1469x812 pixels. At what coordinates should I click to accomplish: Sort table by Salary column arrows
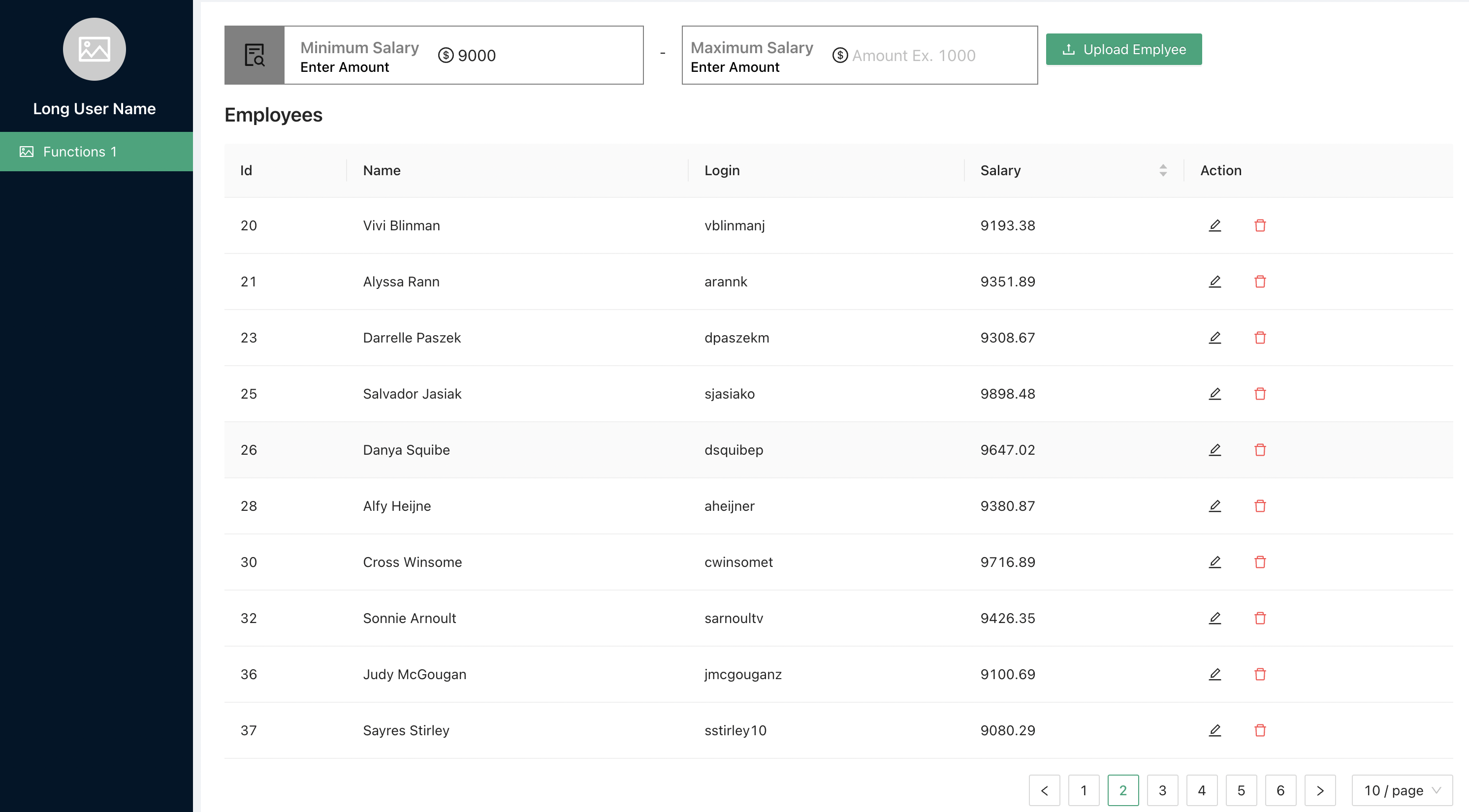click(x=1163, y=170)
